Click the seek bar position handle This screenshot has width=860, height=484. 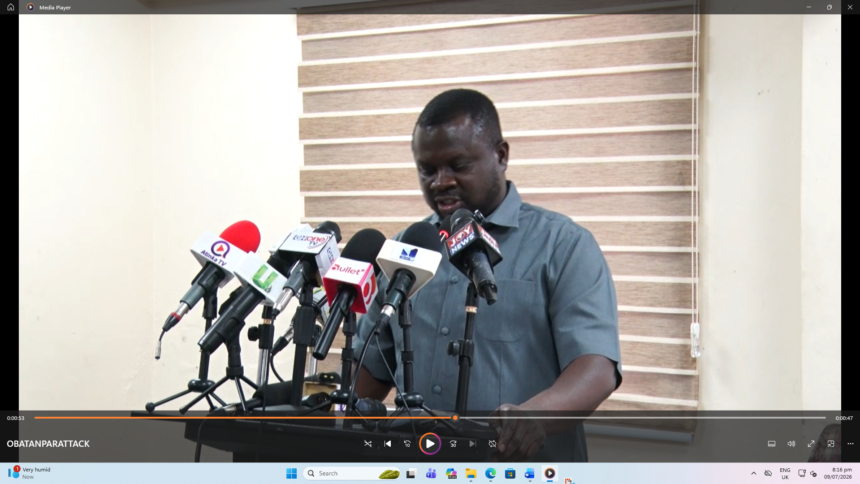(x=455, y=418)
